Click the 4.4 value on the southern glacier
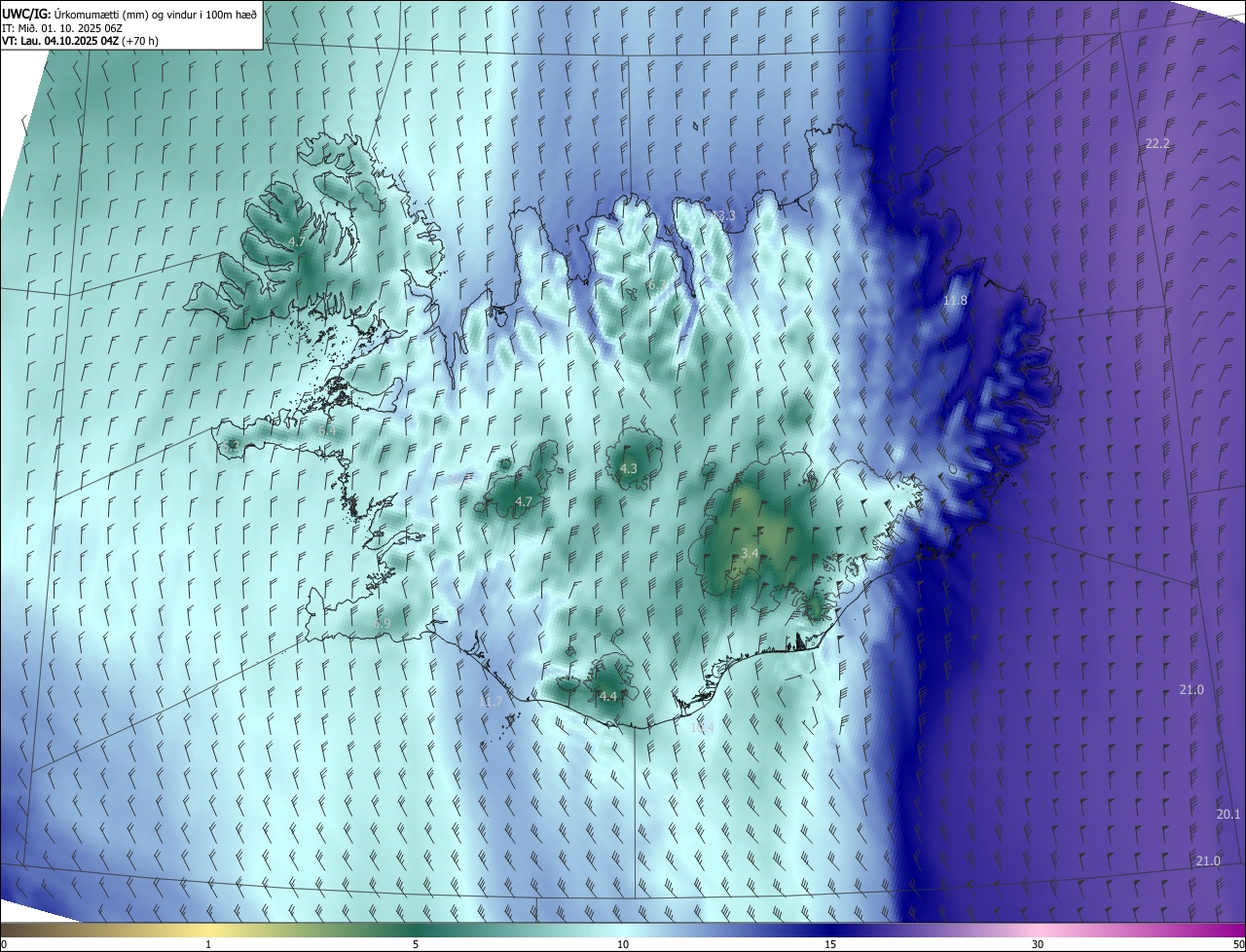The width and height of the screenshot is (1246, 952). (x=608, y=696)
